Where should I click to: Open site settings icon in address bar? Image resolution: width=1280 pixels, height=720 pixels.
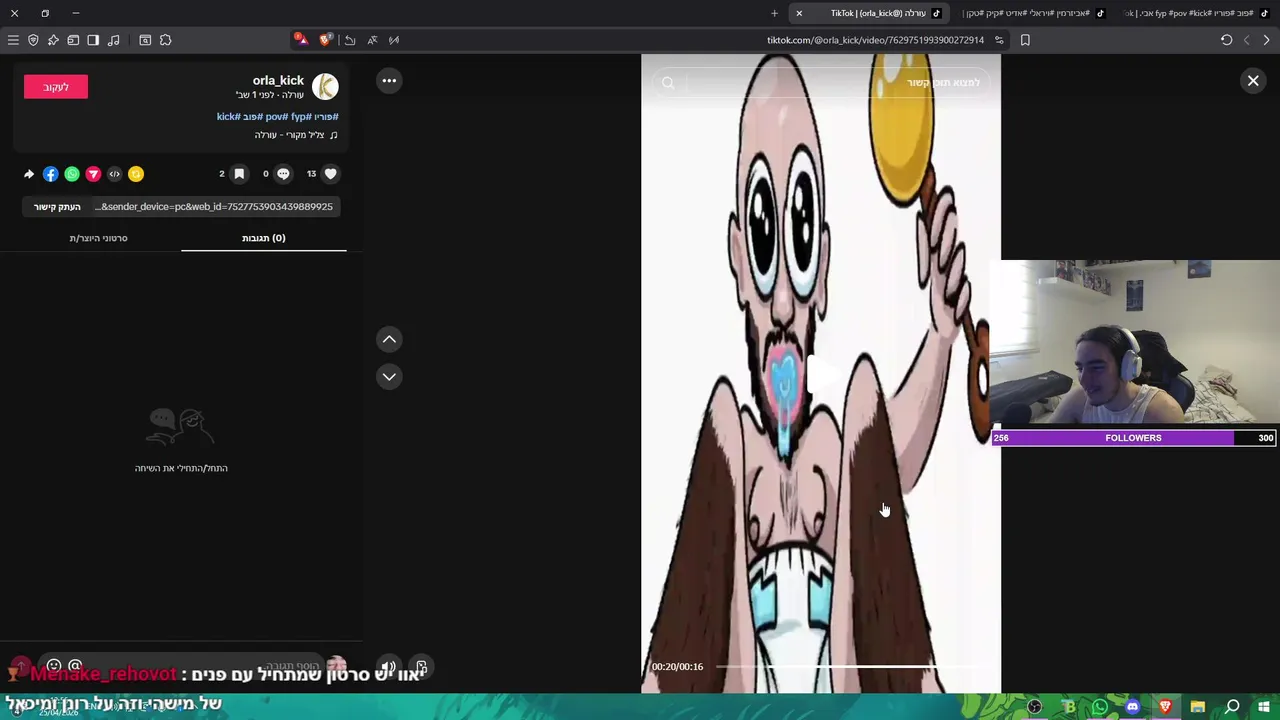(999, 40)
